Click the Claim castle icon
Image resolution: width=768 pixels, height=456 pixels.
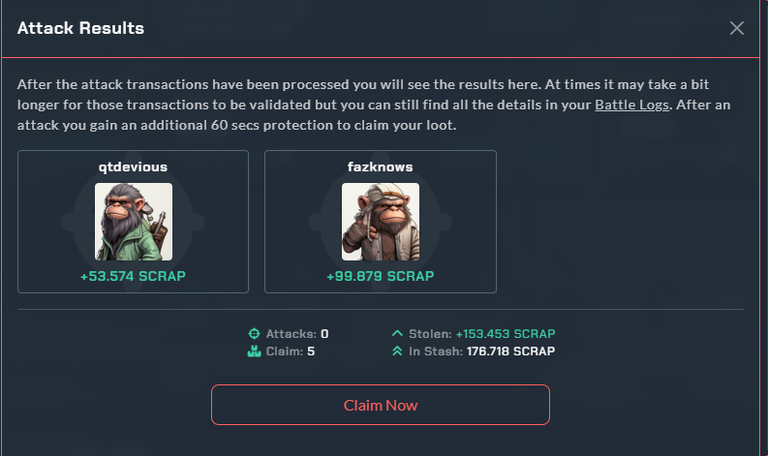tap(254, 351)
